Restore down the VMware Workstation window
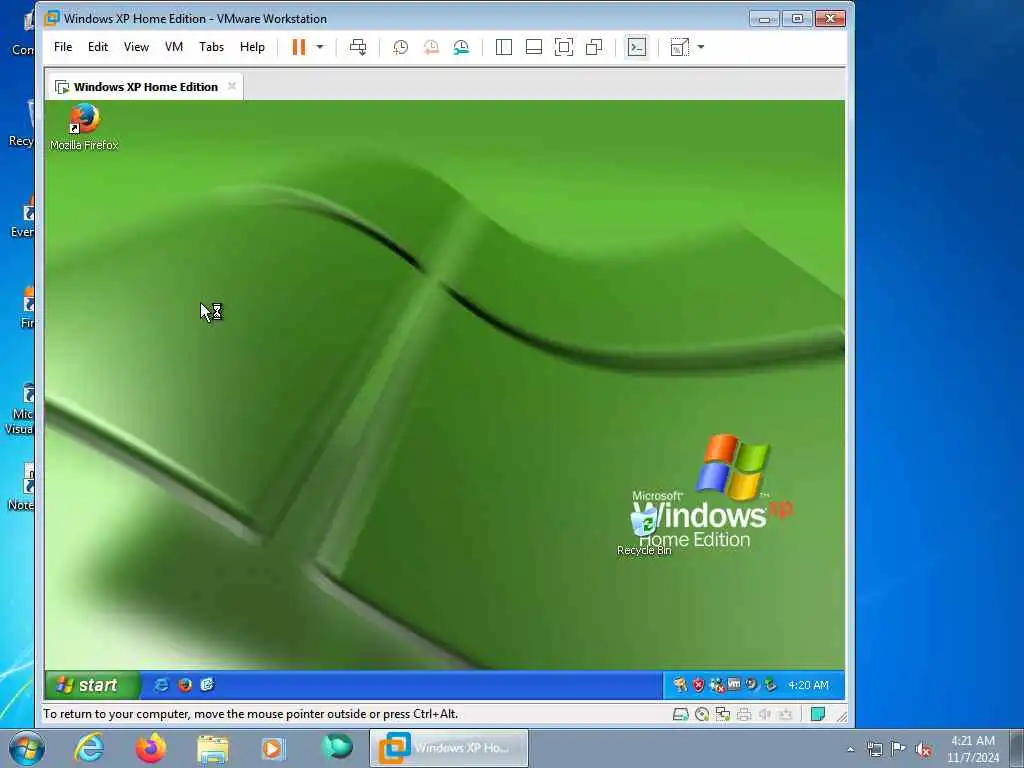Image resolution: width=1024 pixels, height=768 pixels. point(797,18)
